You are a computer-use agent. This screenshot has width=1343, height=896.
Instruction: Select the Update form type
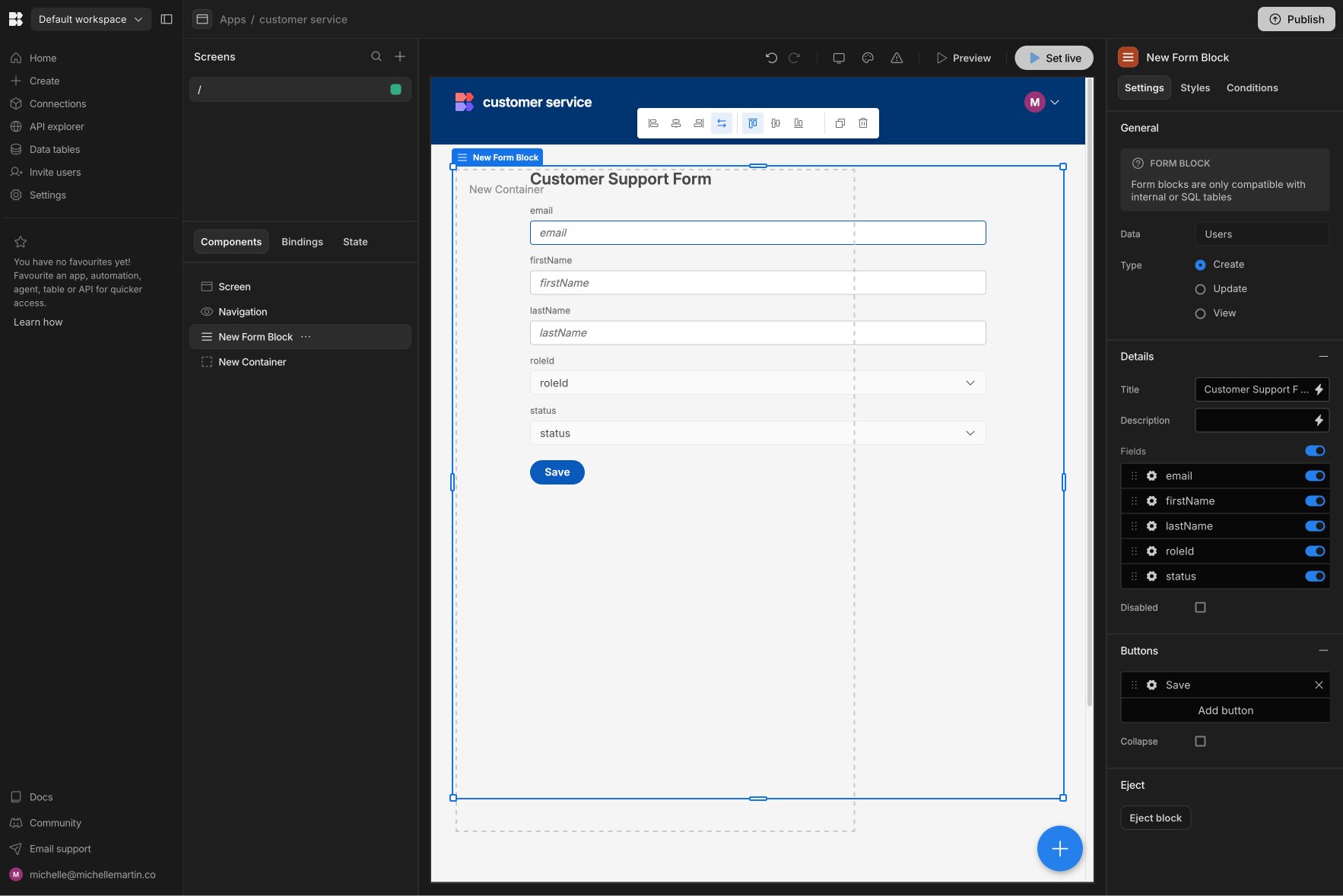pos(1200,289)
